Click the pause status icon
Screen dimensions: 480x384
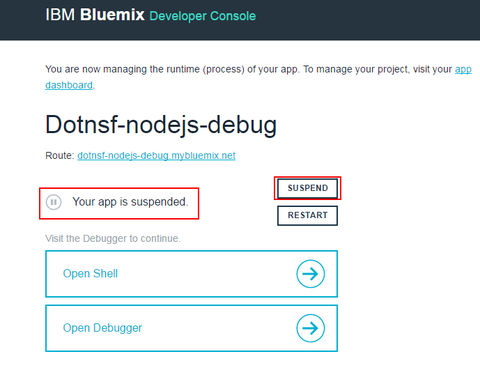(x=54, y=202)
